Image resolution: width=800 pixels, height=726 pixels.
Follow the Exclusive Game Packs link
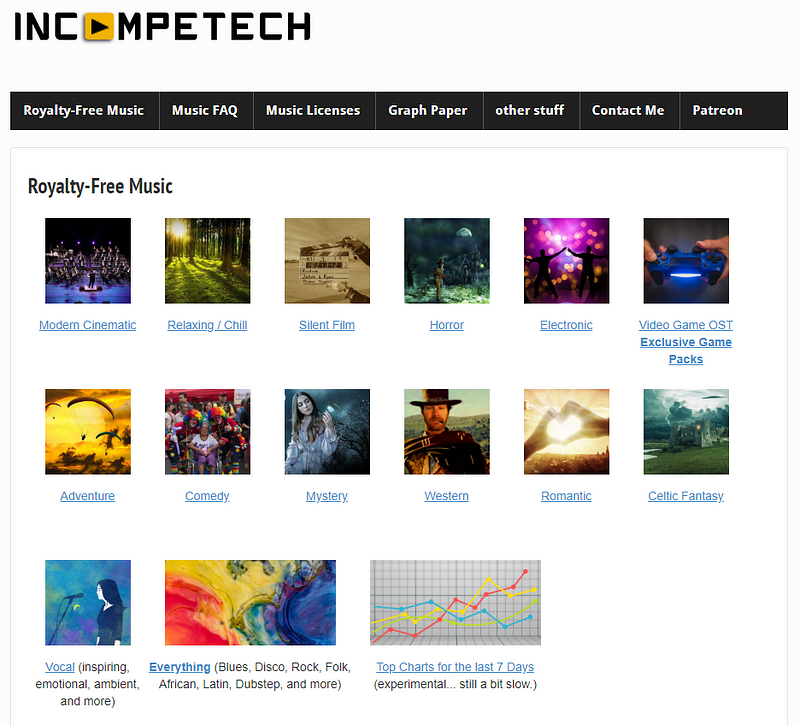(686, 351)
